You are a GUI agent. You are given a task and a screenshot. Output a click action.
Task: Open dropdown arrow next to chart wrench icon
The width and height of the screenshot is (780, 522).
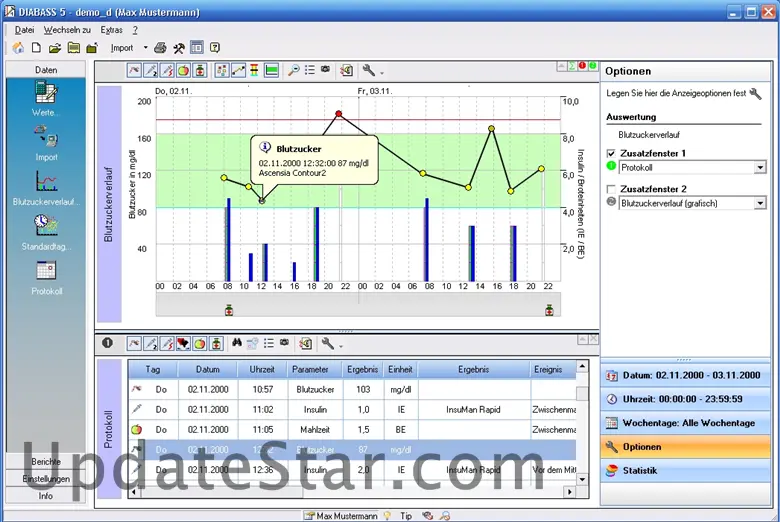click(x=382, y=73)
